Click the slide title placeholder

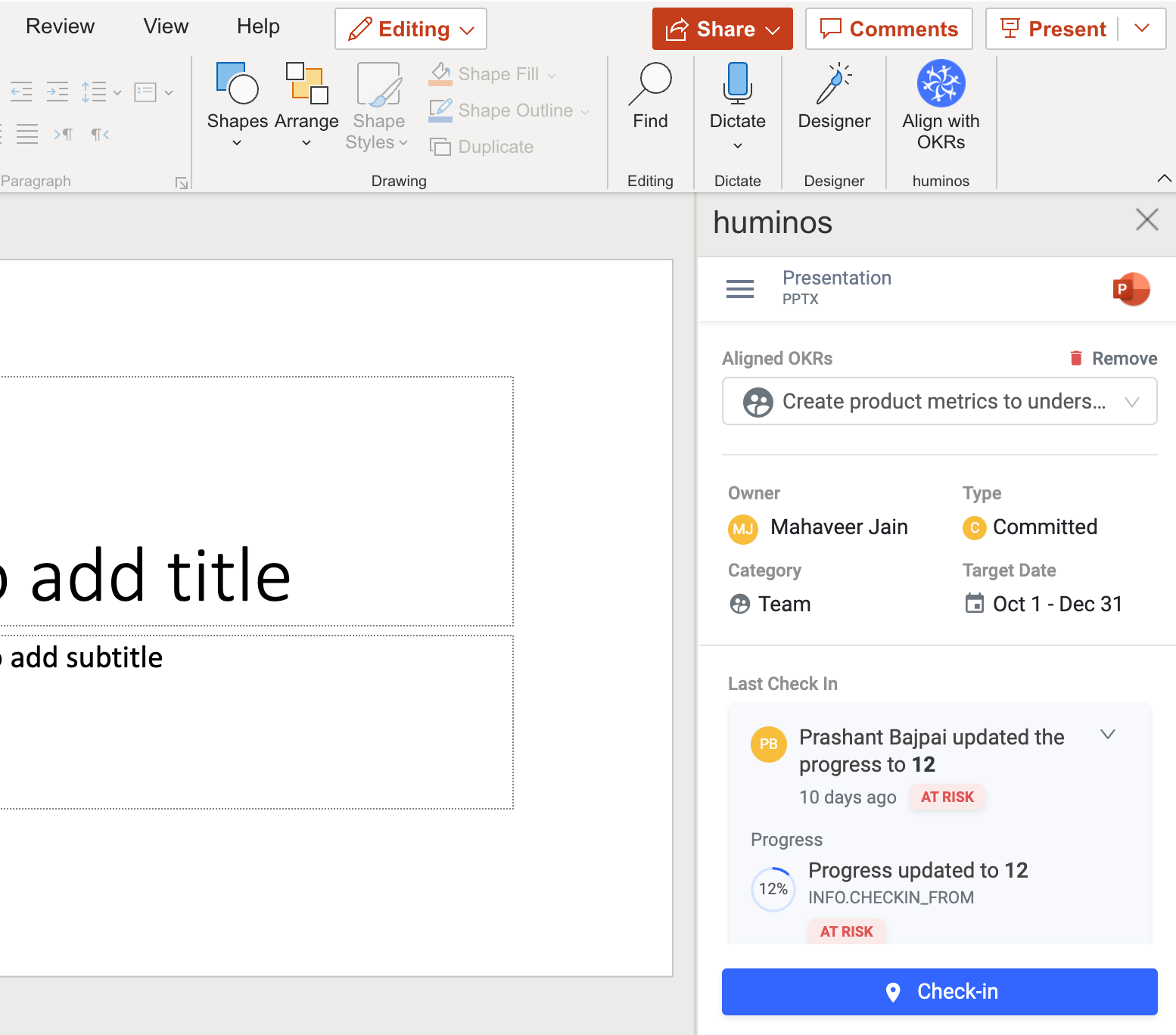pos(257,501)
